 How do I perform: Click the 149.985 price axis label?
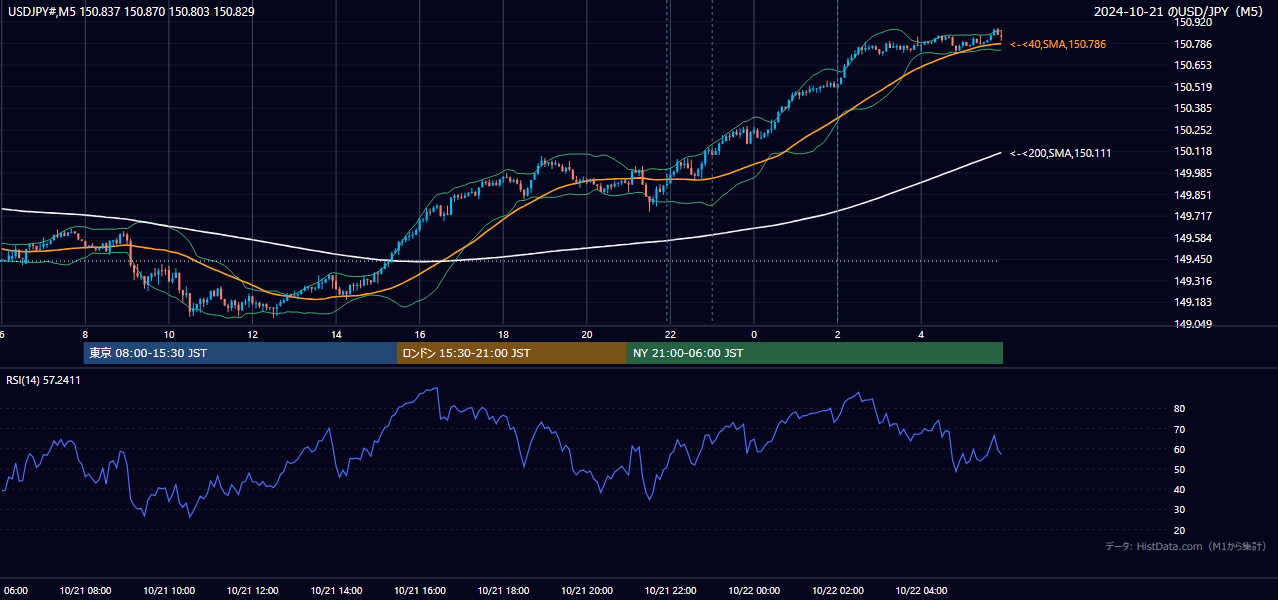1194,173
